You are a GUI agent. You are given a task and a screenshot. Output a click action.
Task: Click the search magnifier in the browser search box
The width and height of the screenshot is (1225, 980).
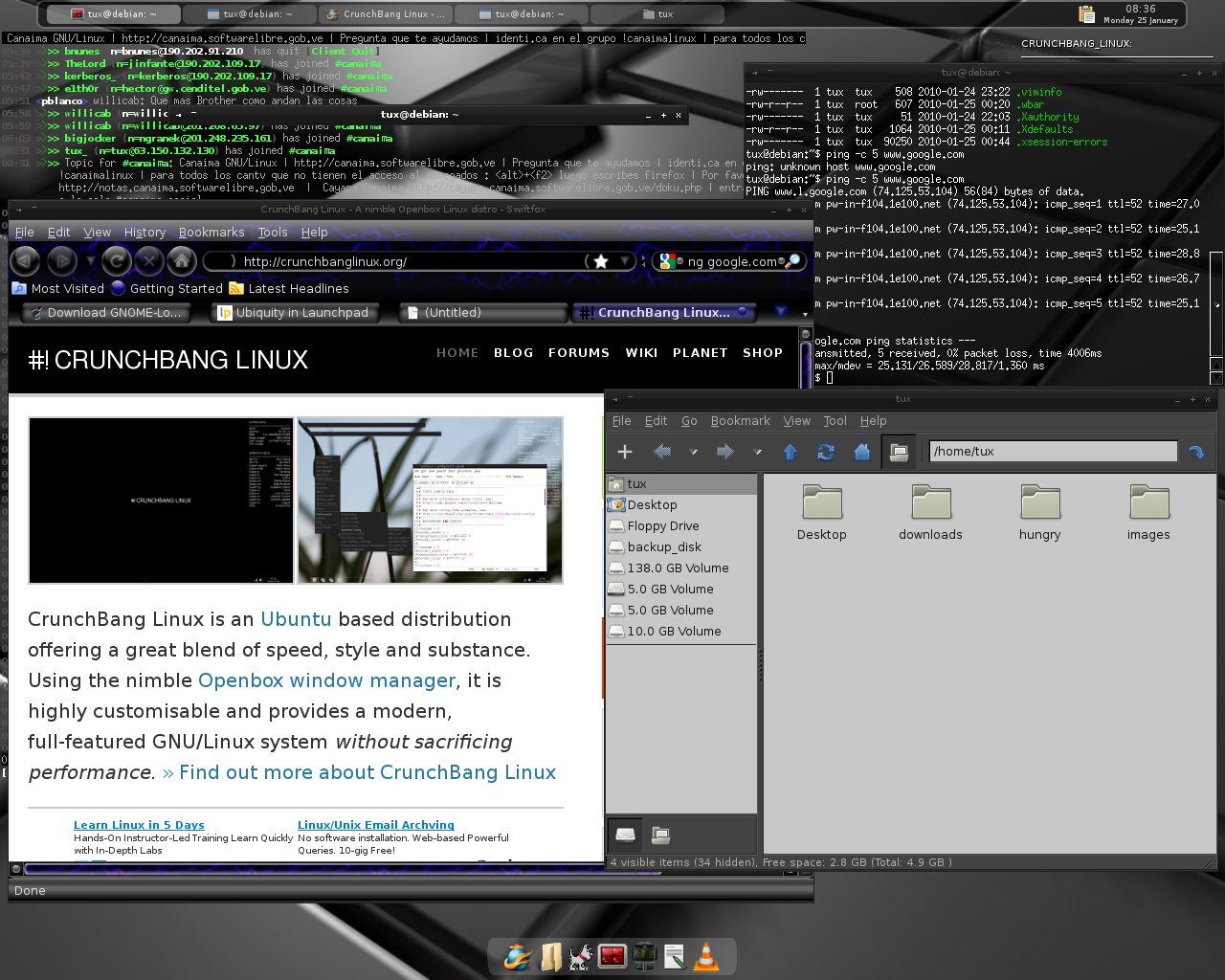pos(792,261)
